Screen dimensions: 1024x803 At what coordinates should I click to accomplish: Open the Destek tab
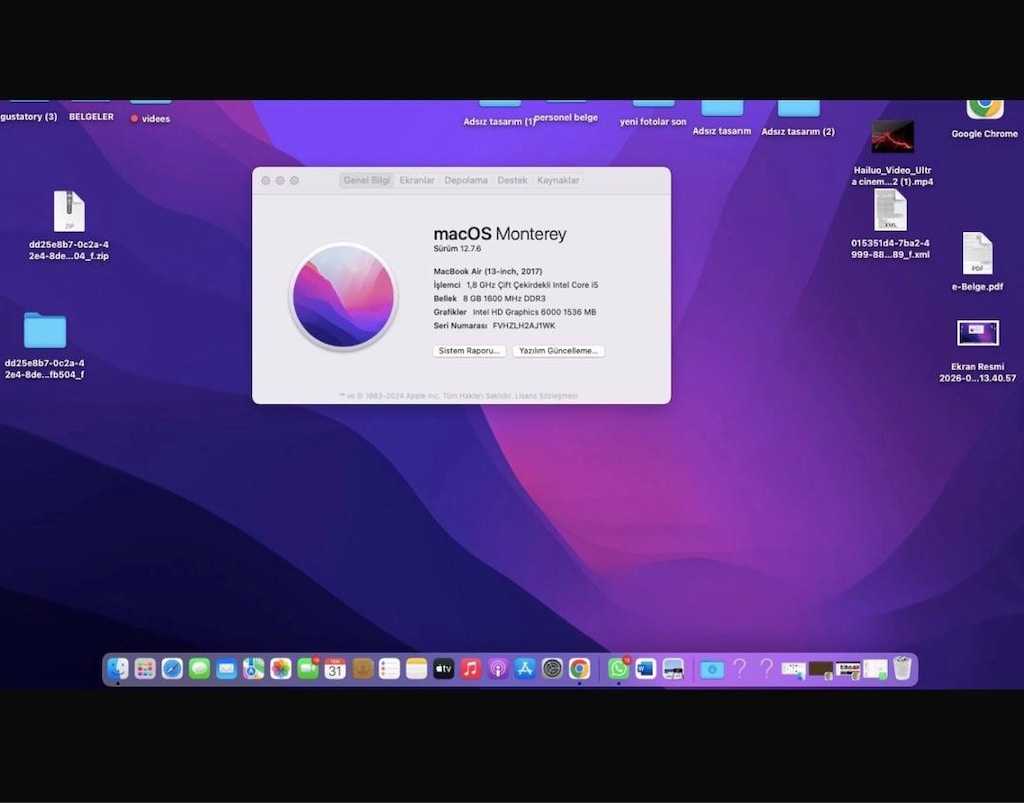[x=512, y=180]
